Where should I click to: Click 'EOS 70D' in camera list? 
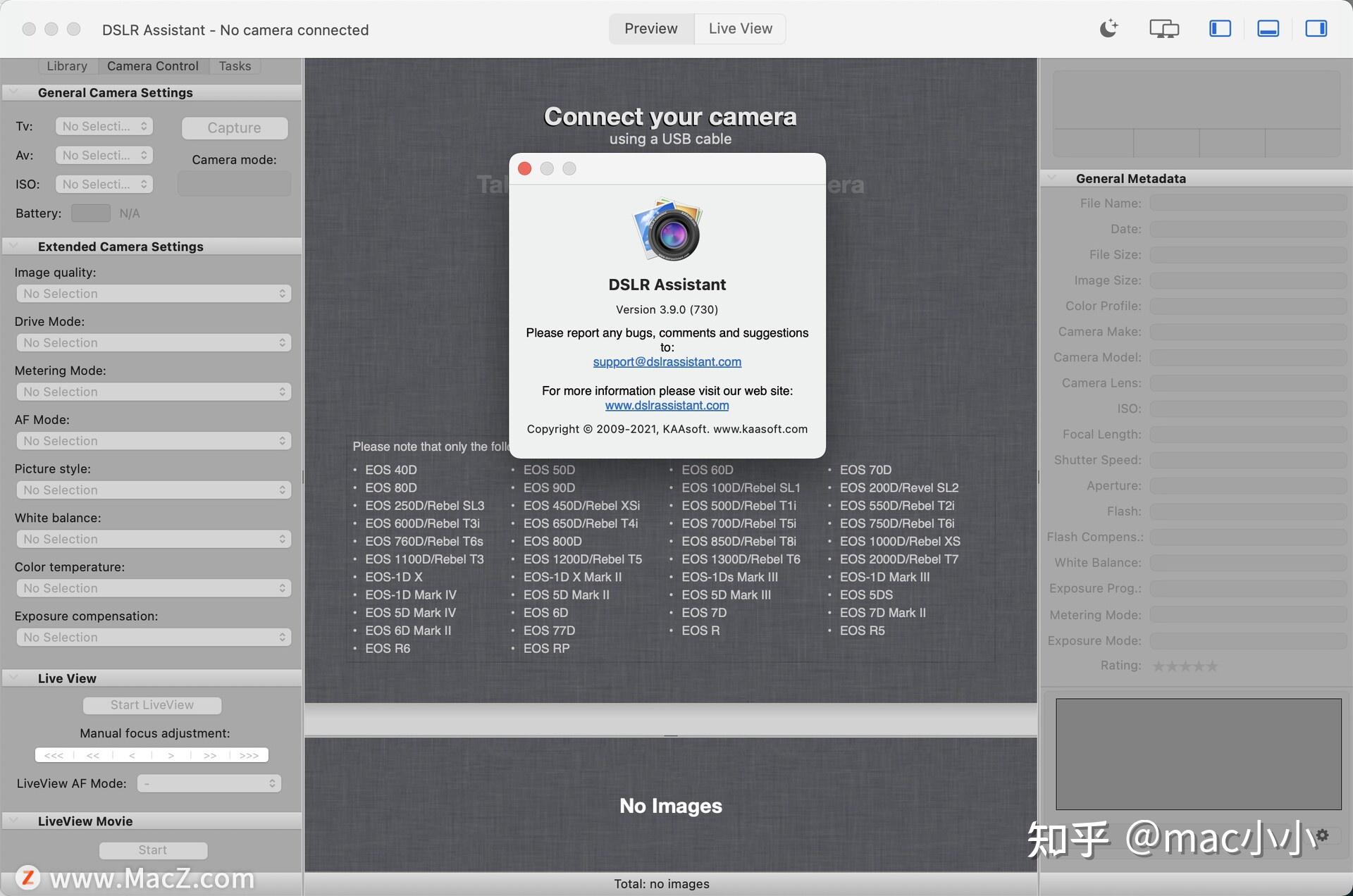pyautogui.click(x=865, y=470)
